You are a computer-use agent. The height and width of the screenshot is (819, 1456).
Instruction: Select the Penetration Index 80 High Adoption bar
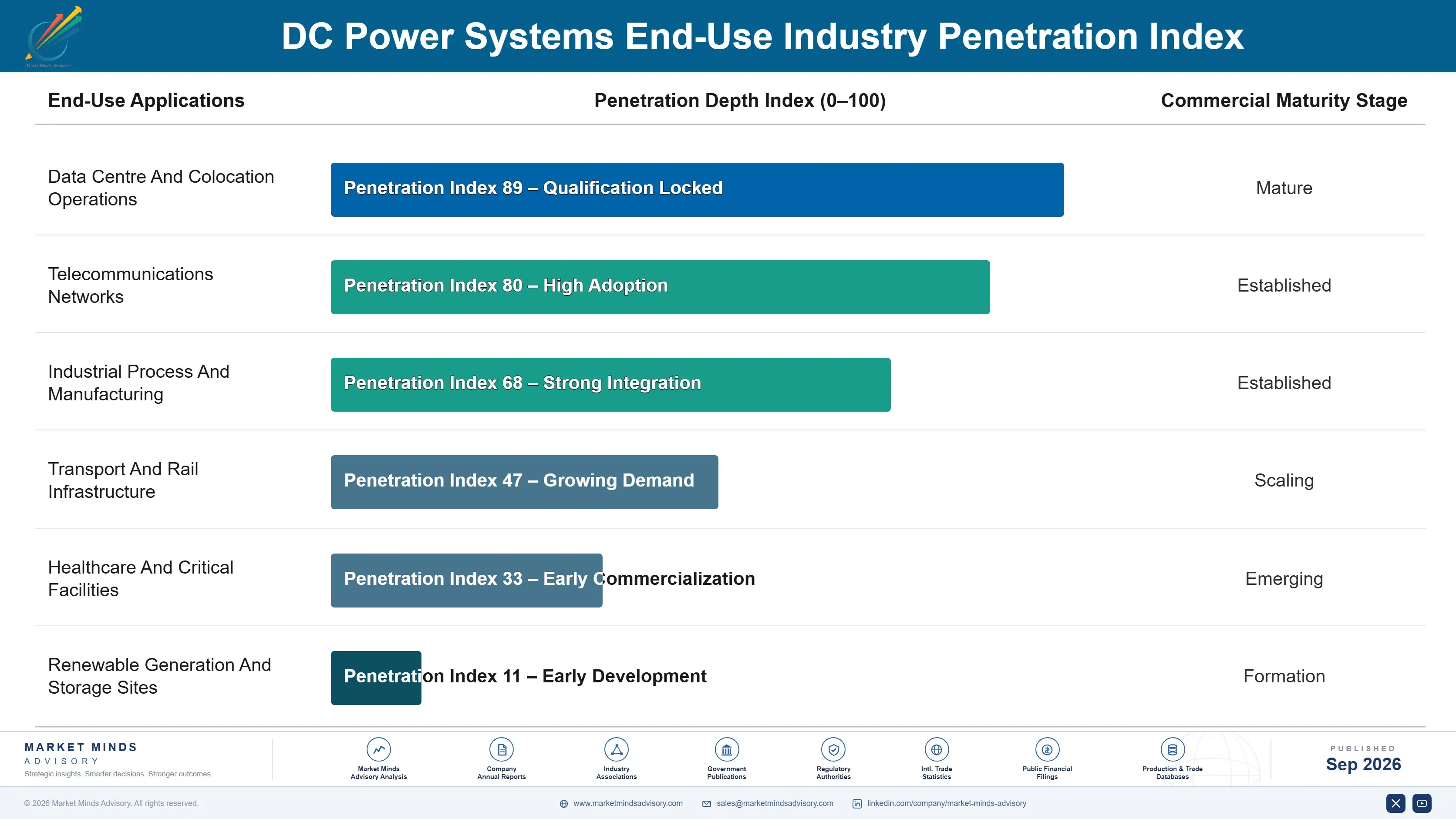(660, 287)
